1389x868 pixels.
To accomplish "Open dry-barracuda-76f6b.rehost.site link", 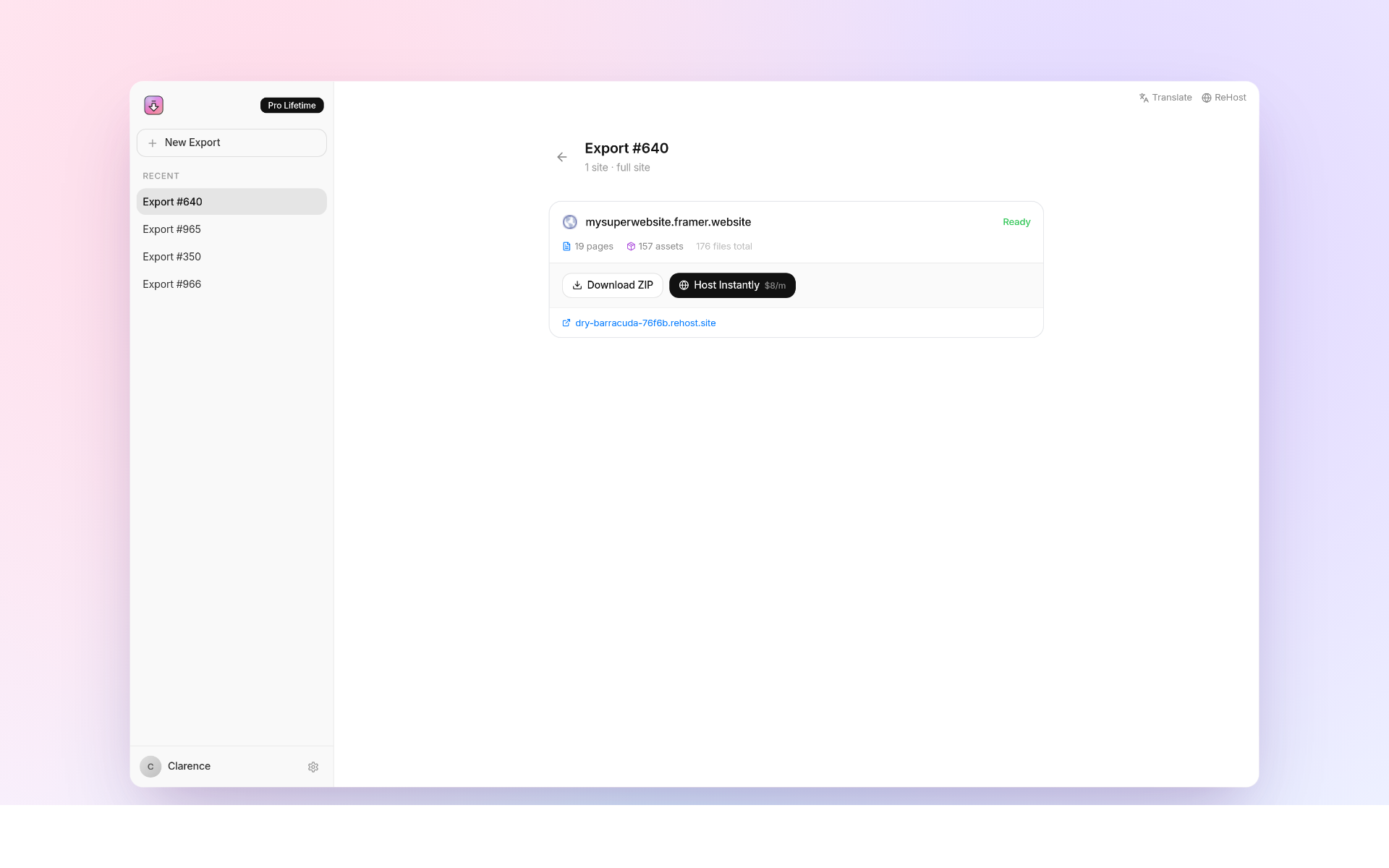I will (x=645, y=323).
